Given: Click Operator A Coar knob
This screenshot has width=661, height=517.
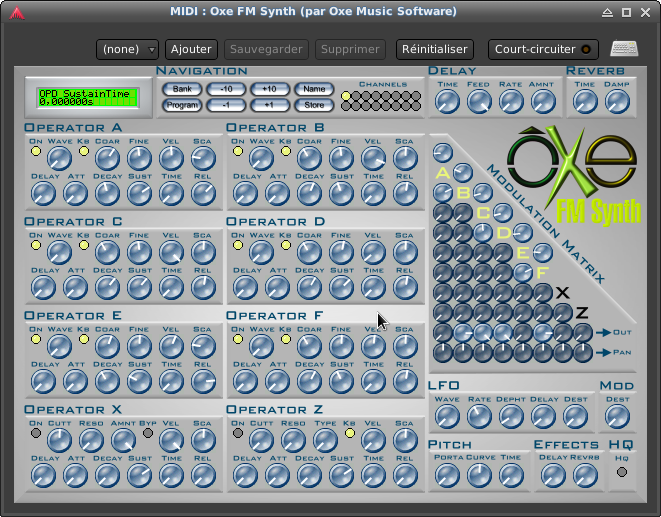Looking at the screenshot, I should 107,159.
